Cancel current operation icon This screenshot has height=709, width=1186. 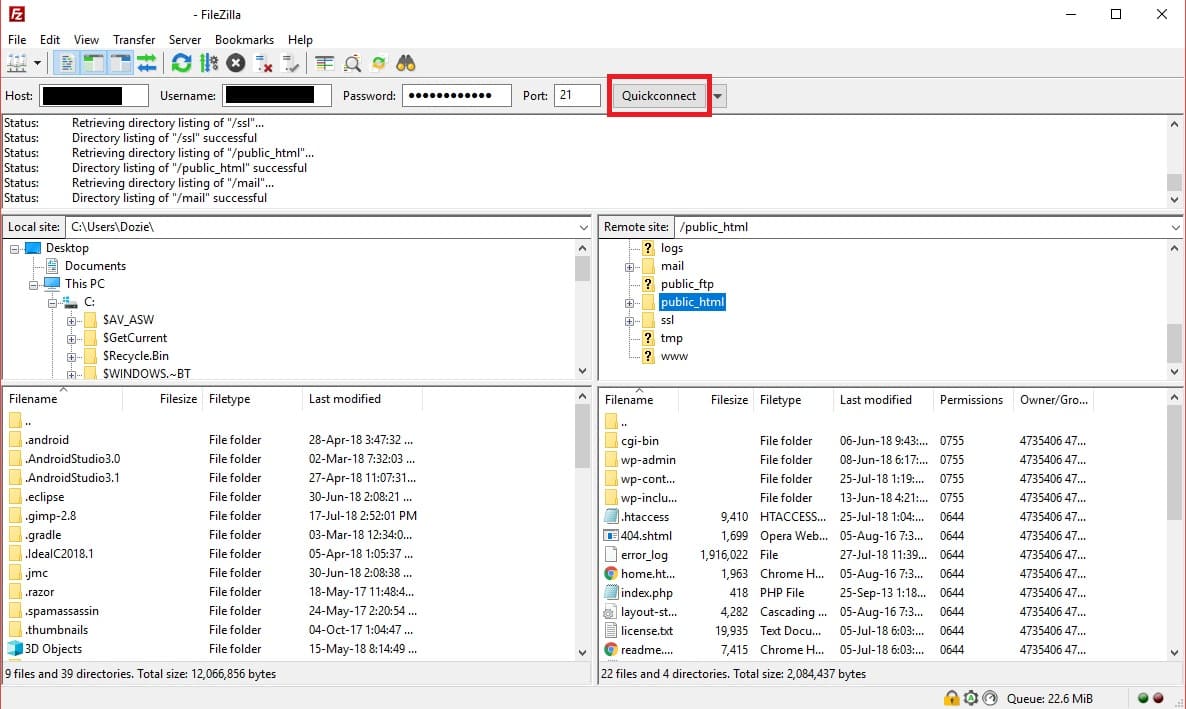click(236, 64)
